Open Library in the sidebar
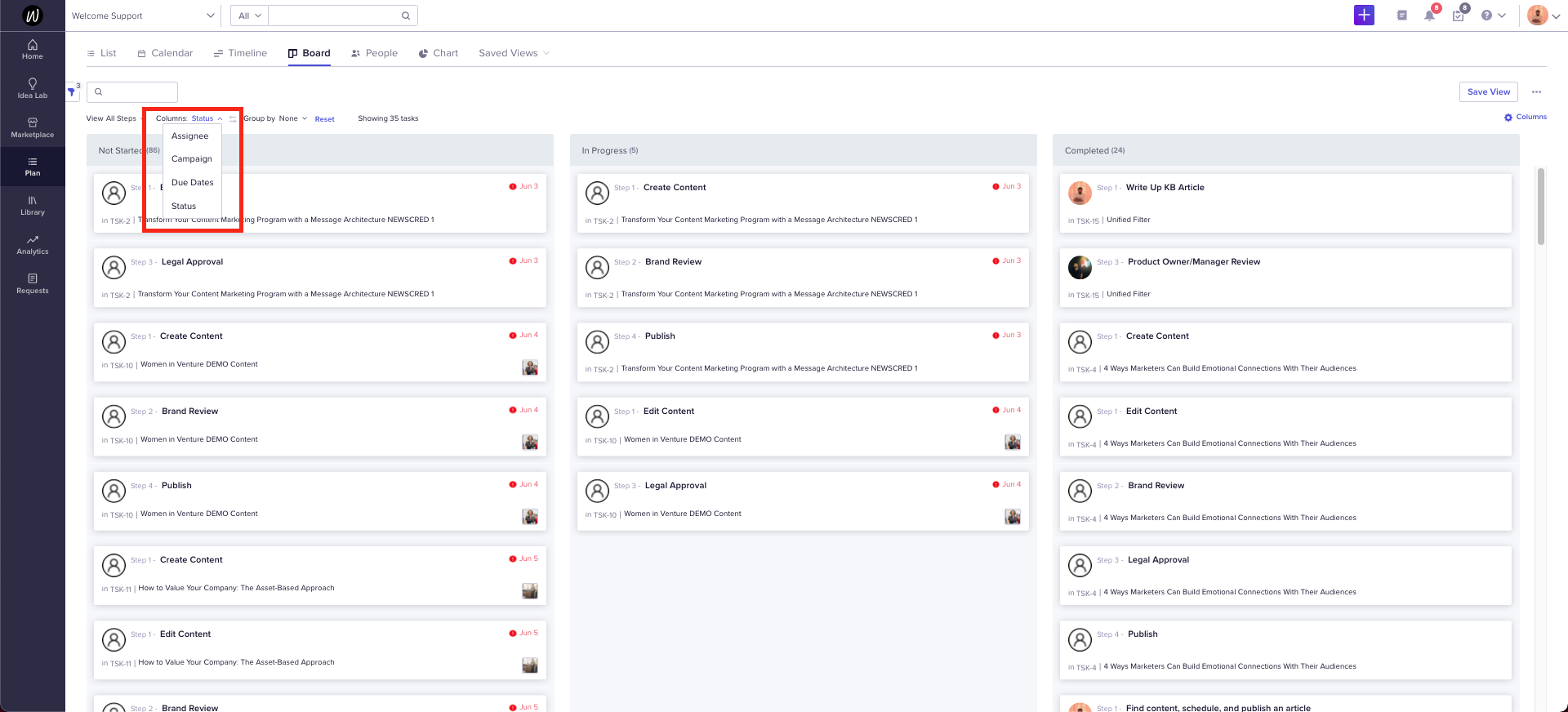 [x=33, y=206]
